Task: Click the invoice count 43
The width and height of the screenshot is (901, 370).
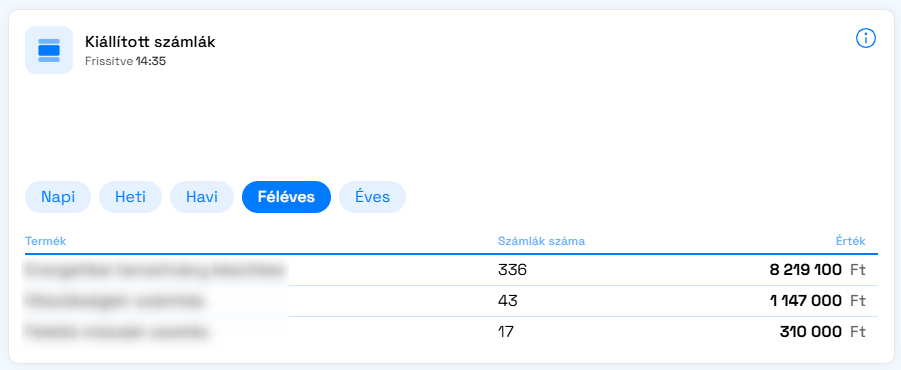Action: (507, 300)
